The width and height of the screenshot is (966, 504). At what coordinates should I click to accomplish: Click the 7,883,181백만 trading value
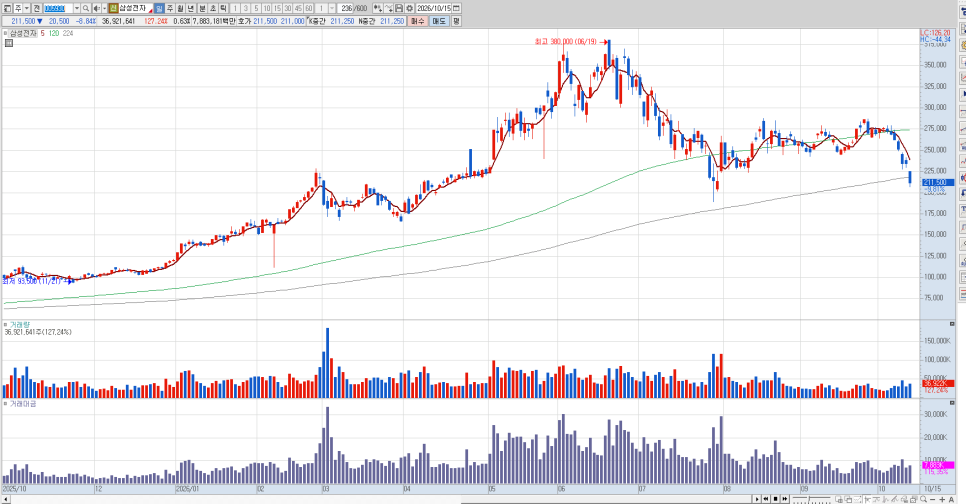[214, 21]
